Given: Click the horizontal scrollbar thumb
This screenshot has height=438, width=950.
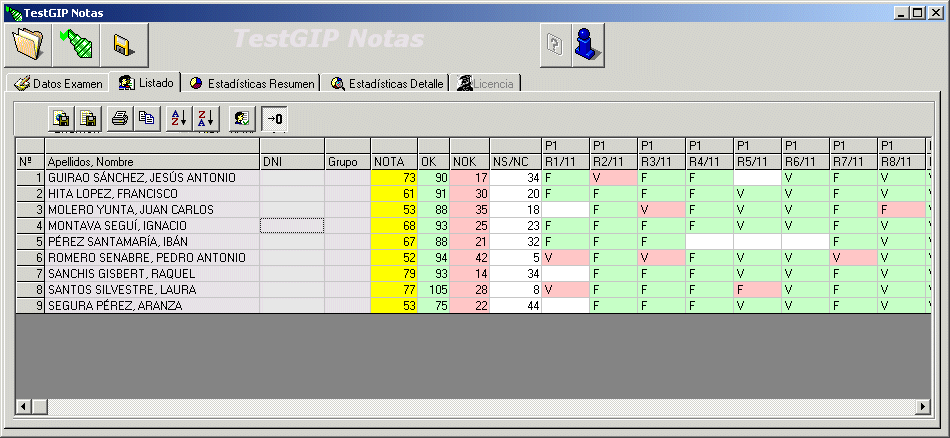Looking at the screenshot, I should [39, 406].
